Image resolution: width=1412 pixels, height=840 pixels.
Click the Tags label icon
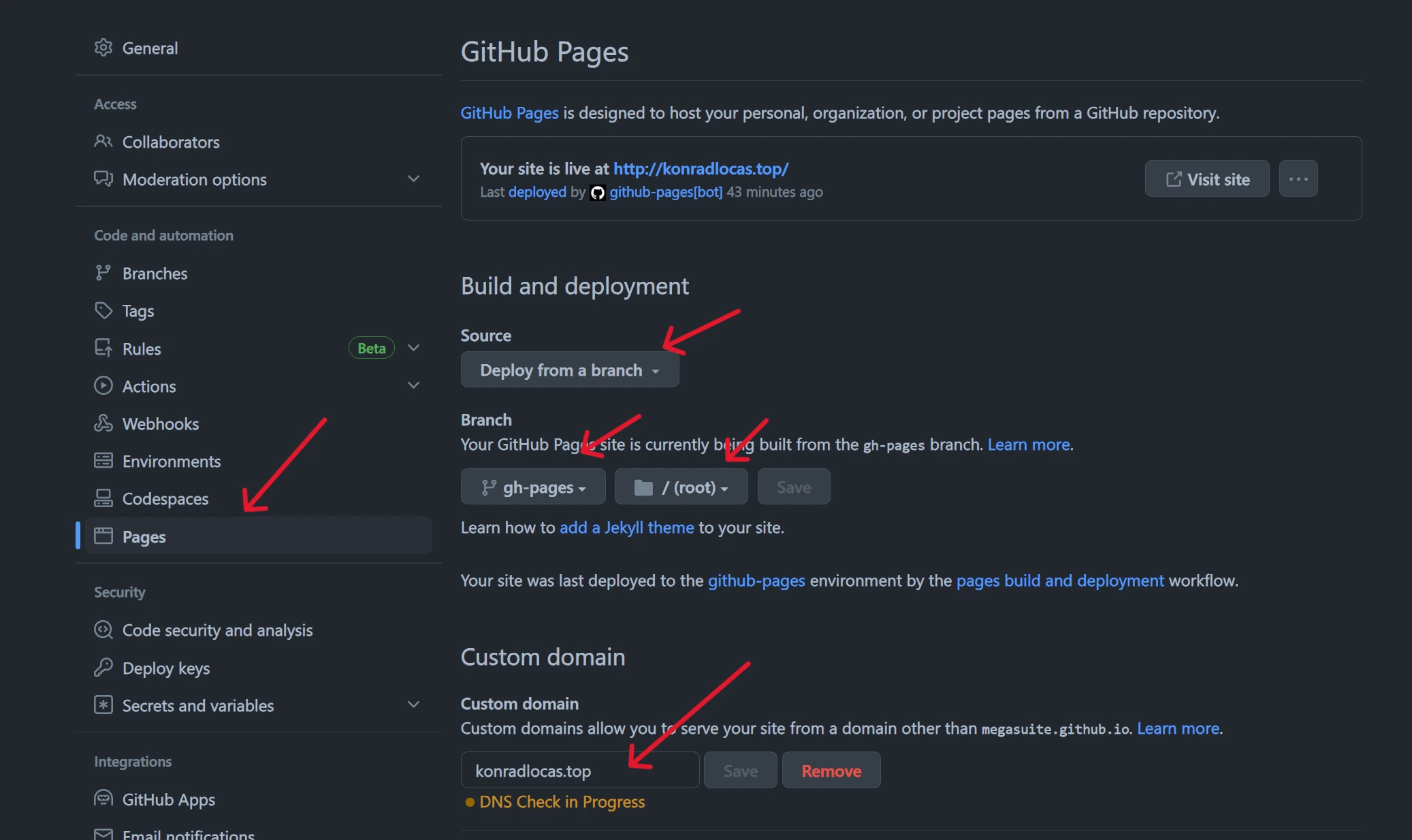[103, 310]
